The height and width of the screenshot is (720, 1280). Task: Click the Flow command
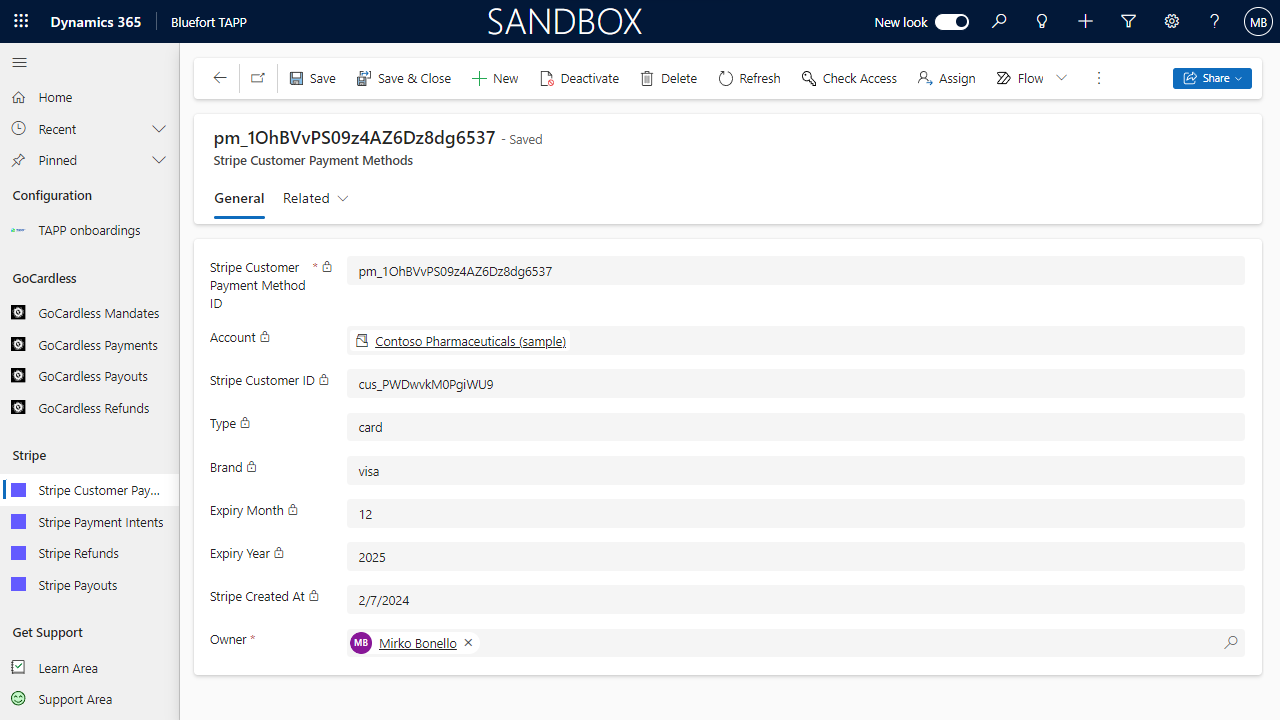coord(1020,78)
